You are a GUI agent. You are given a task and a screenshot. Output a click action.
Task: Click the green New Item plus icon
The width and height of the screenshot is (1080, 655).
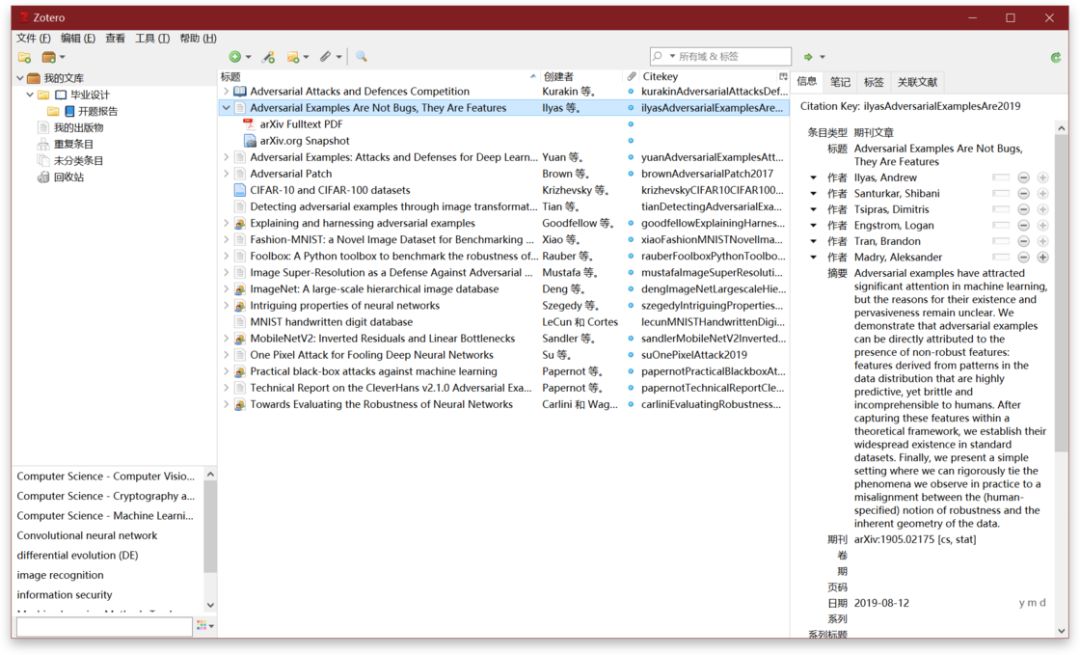tap(235, 57)
